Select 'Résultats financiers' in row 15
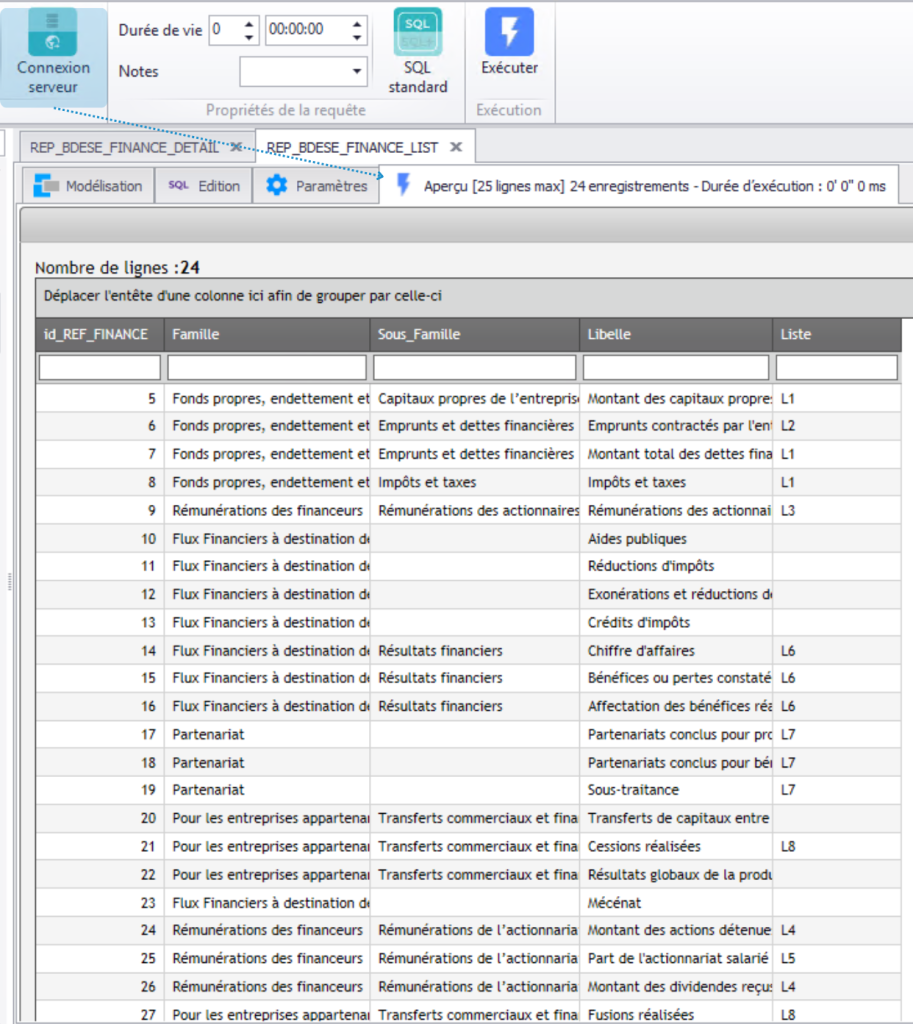 tap(475, 679)
